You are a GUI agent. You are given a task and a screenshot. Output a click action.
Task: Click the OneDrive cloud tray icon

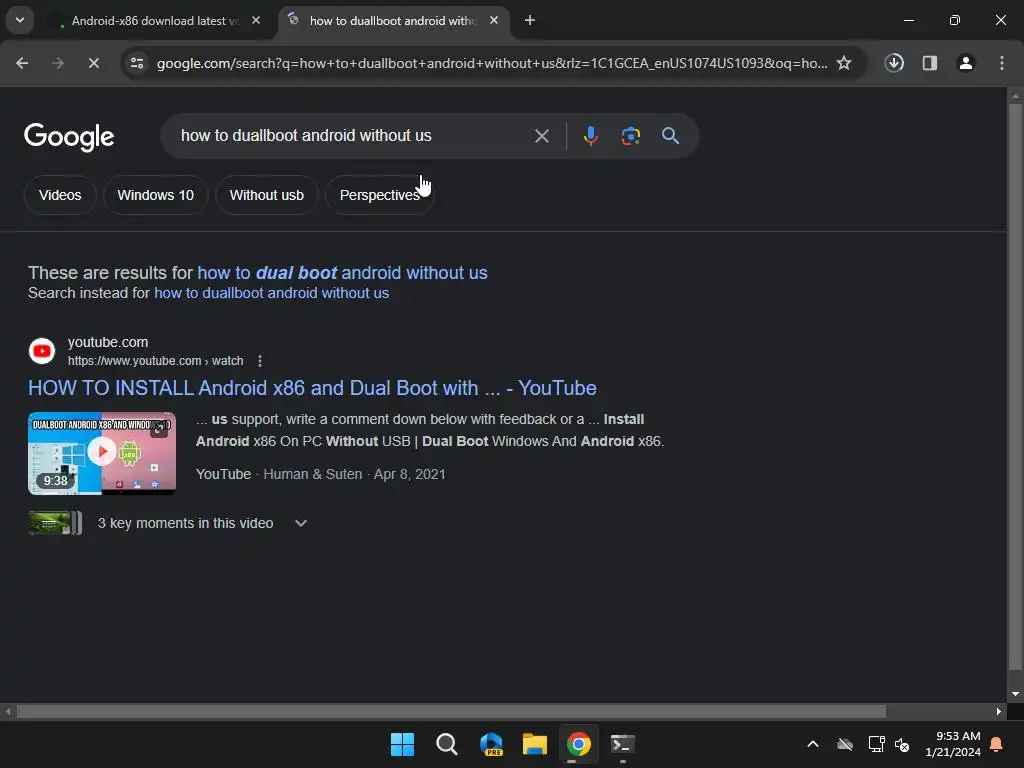845,744
